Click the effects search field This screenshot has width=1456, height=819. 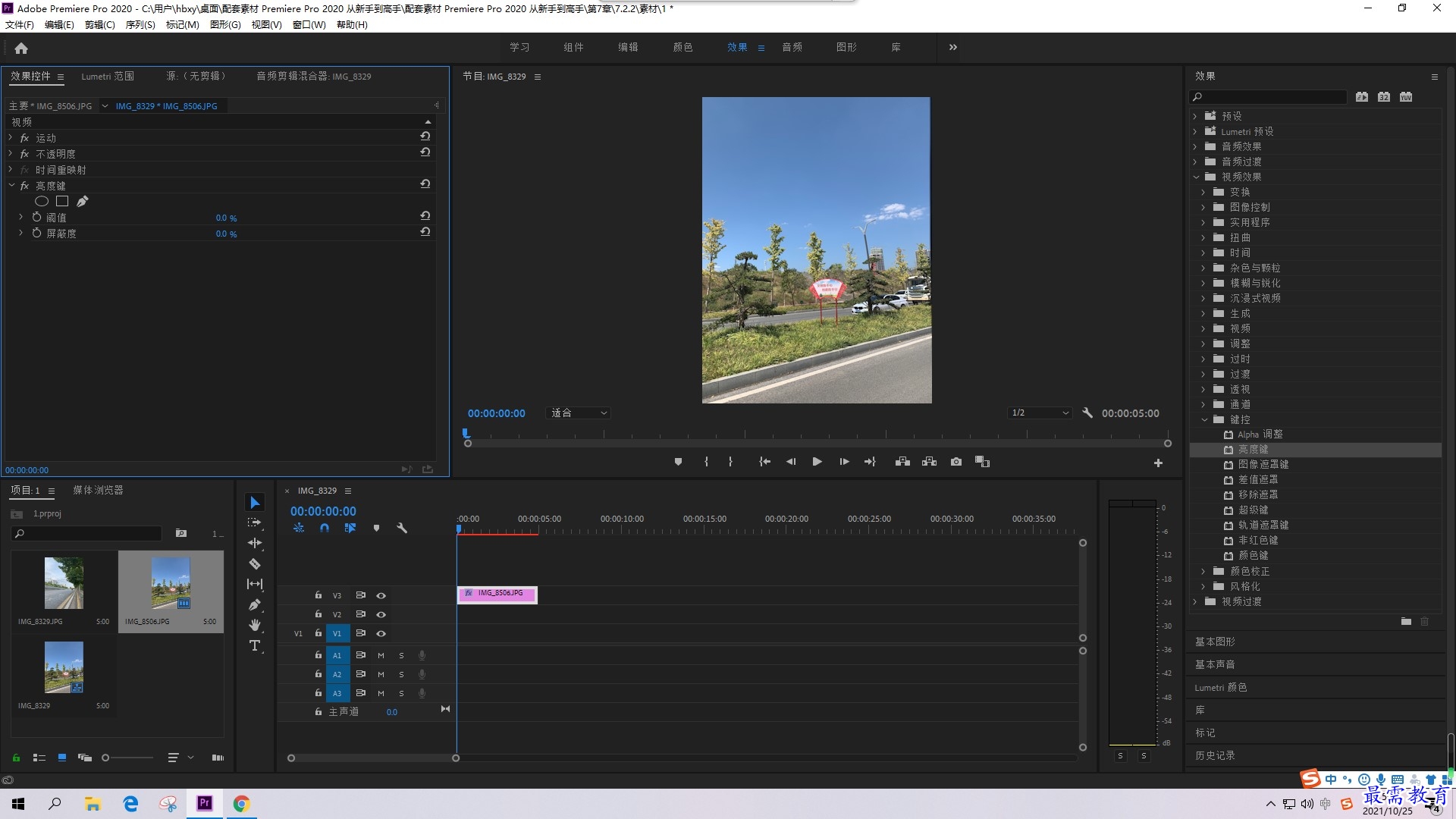click(1268, 97)
